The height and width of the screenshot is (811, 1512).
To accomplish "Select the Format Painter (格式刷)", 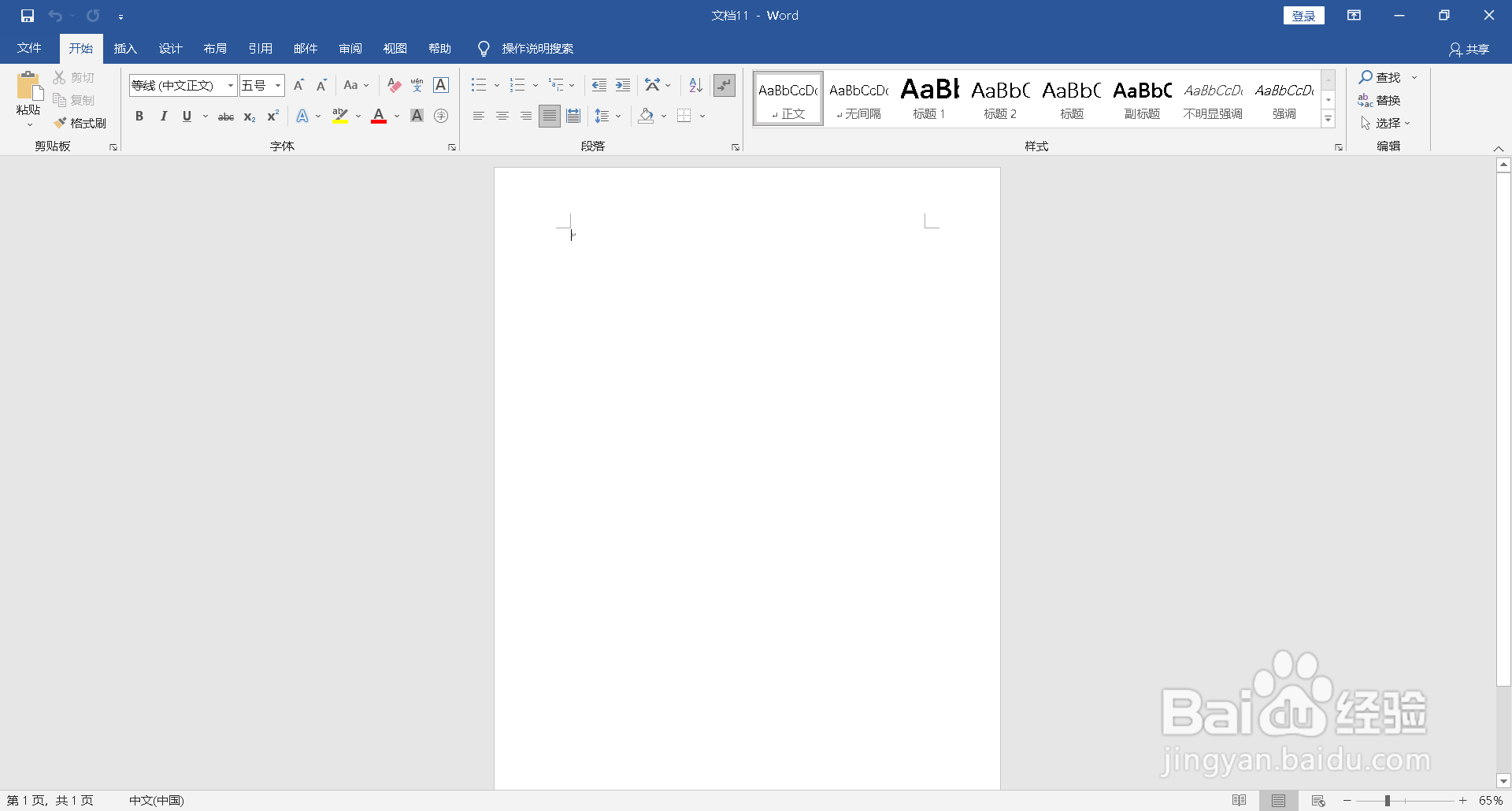I will click(80, 123).
